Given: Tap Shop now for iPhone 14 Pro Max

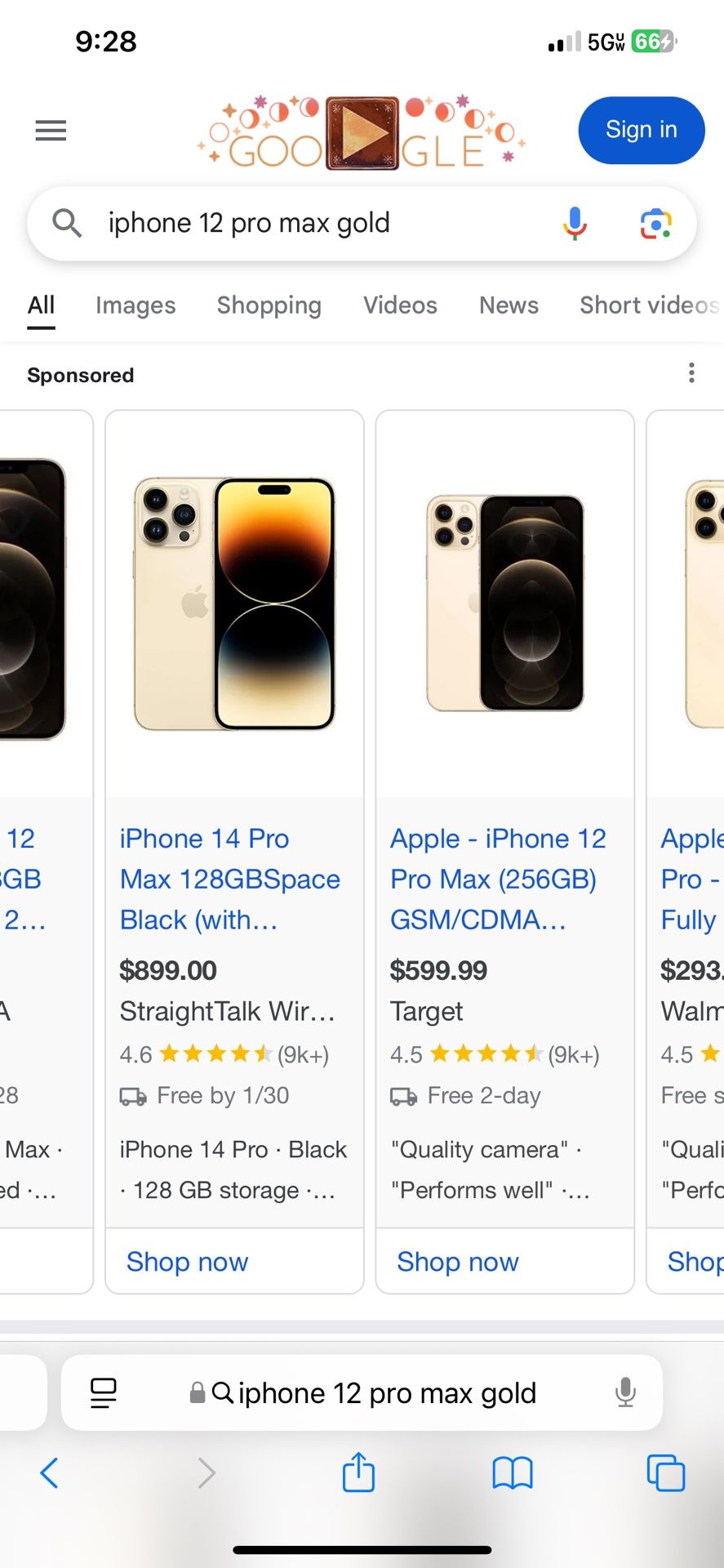Looking at the screenshot, I should point(187,1262).
